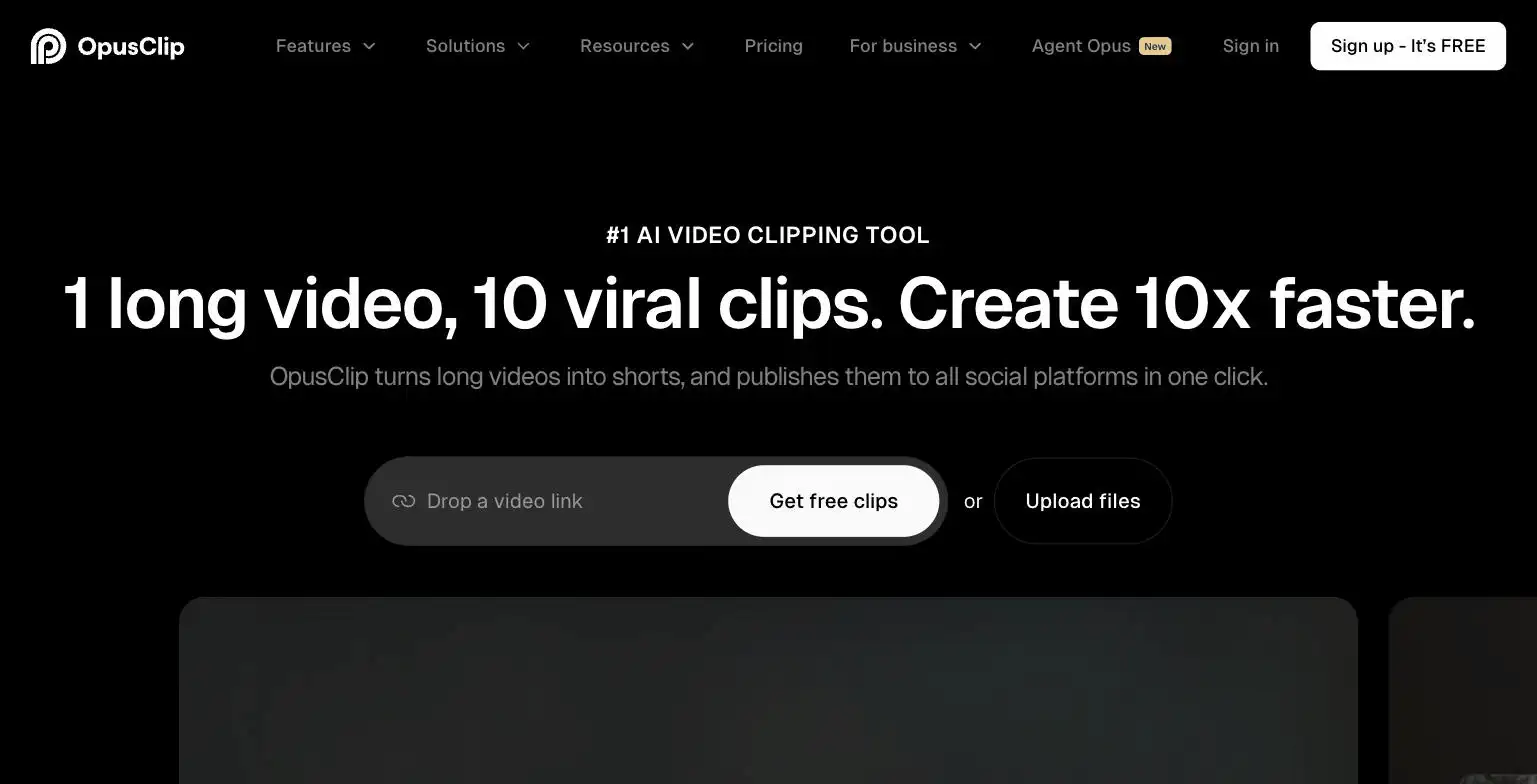Viewport: 1537px width, 784px height.
Task: Expand the Features chevron
Action: pyautogui.click(x=369, y=46)
